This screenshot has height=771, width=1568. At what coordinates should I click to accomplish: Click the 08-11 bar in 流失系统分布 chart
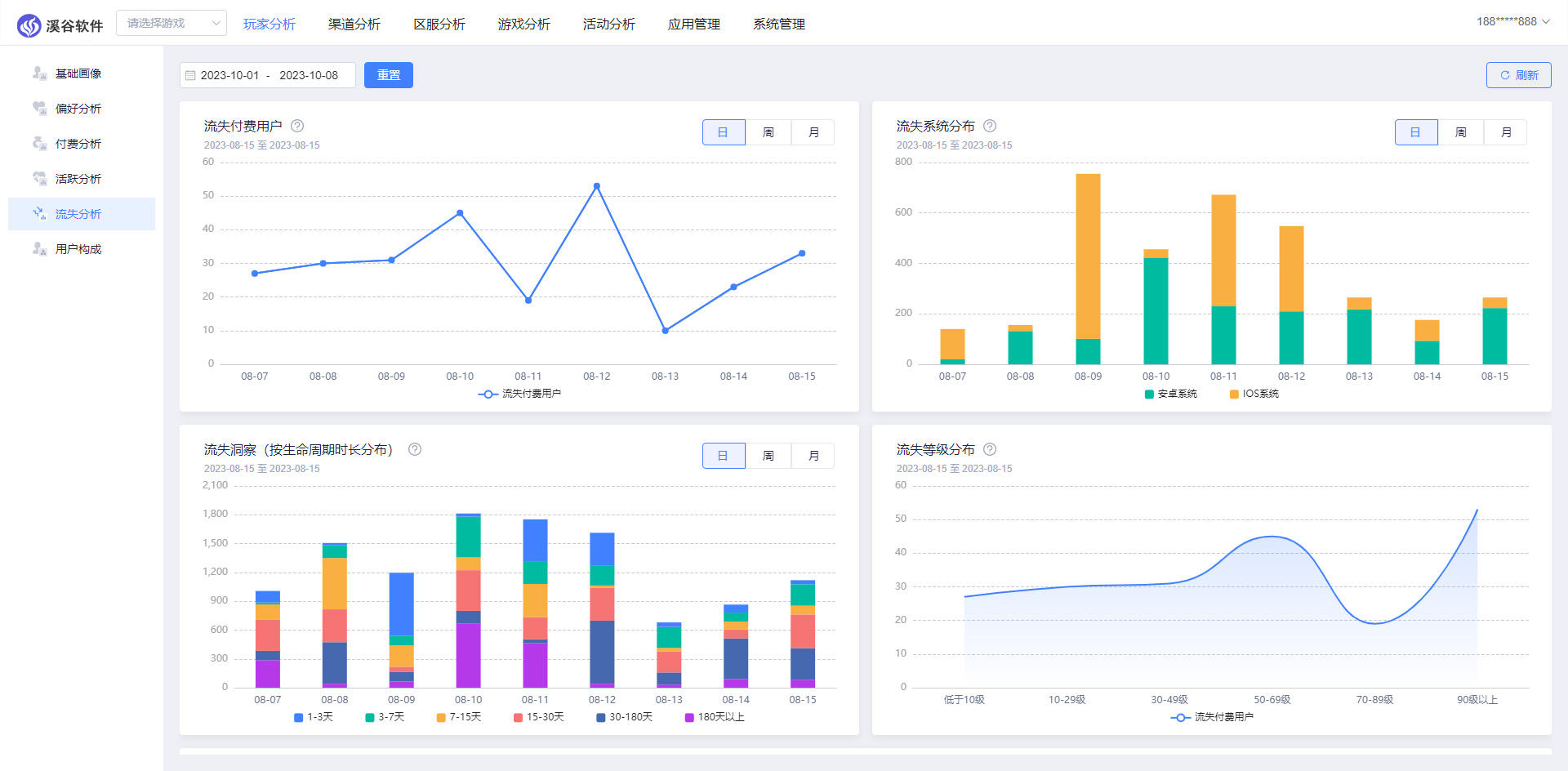(1223, 279)
